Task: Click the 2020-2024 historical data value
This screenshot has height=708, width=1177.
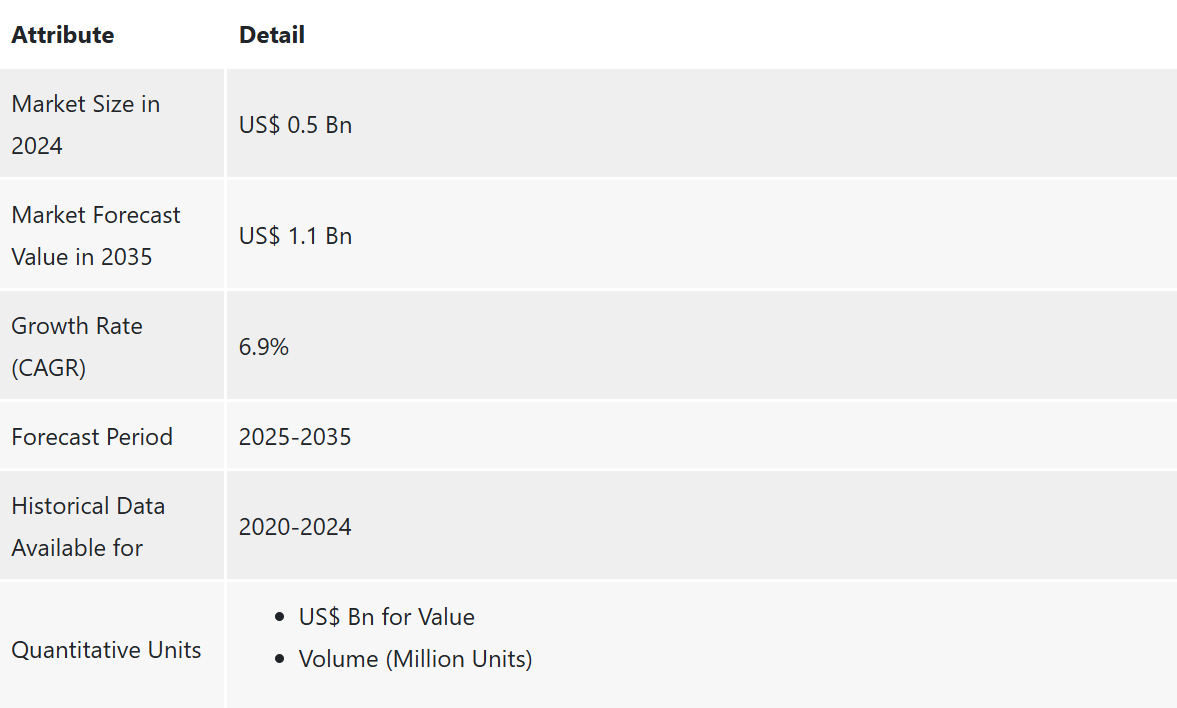Action: 295,527
